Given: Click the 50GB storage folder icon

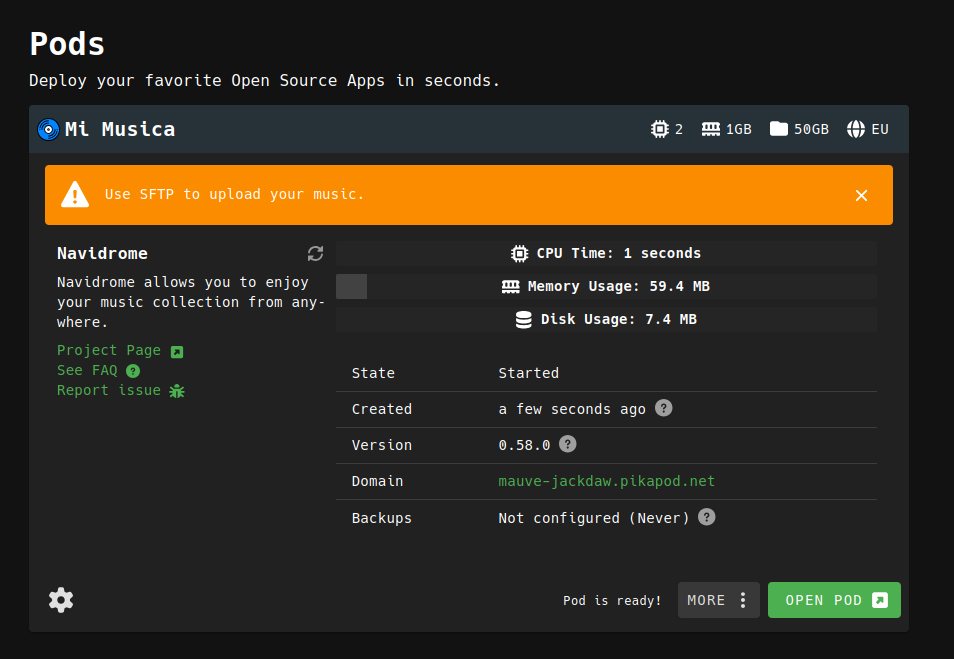Looking at the screenshot, I should tap(779, 129).
